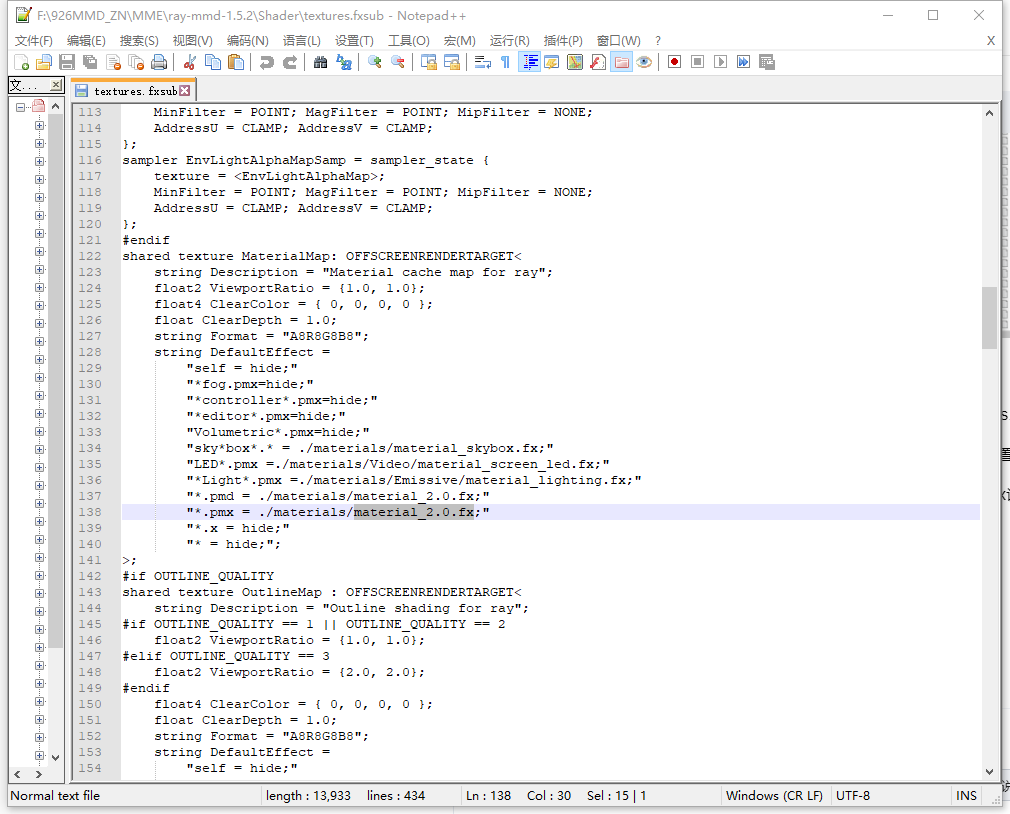Viewport: 1010px width, 814px height.
Task: Click the editor's scroll up arrow
Action: click(989, 113)
